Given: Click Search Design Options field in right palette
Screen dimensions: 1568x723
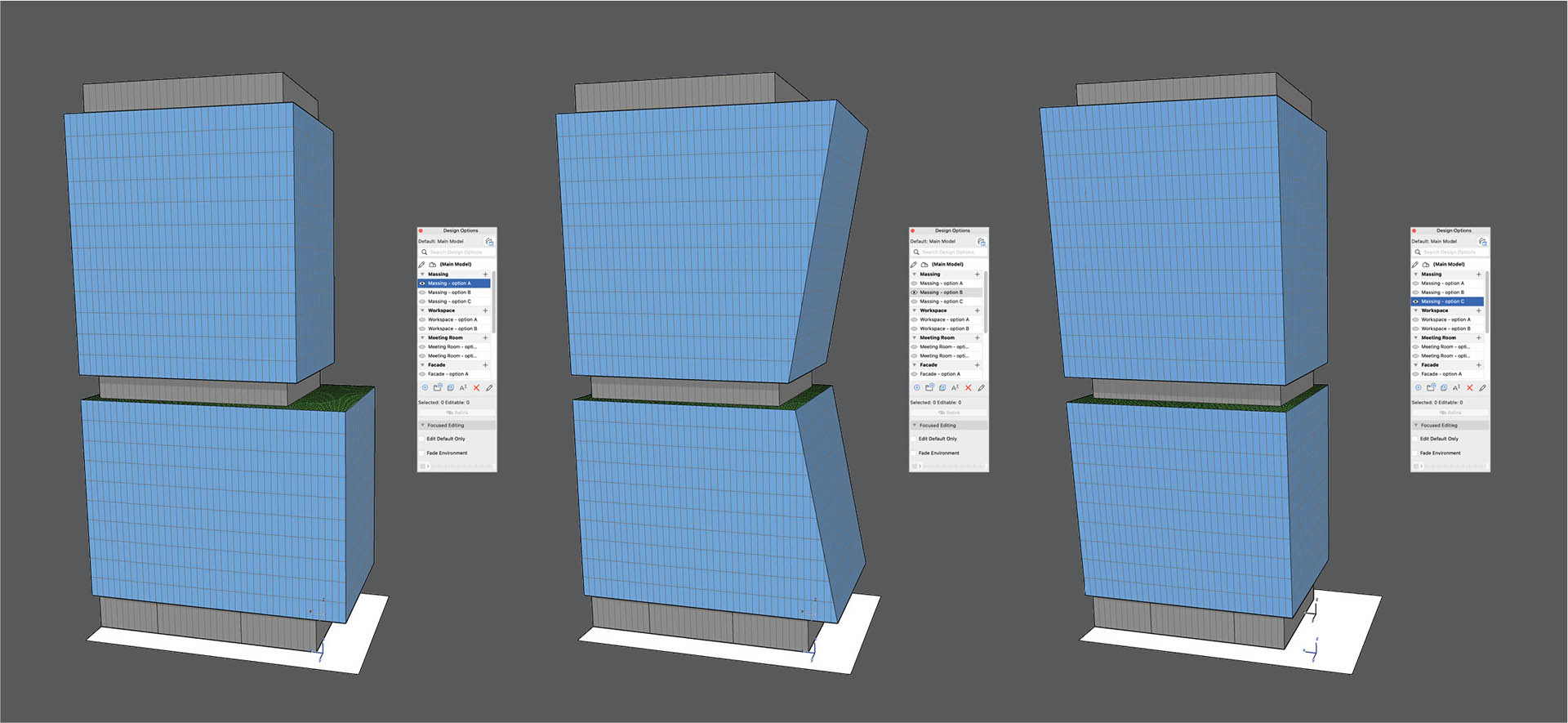Looking at the screenshot, I should point(1450,252).
